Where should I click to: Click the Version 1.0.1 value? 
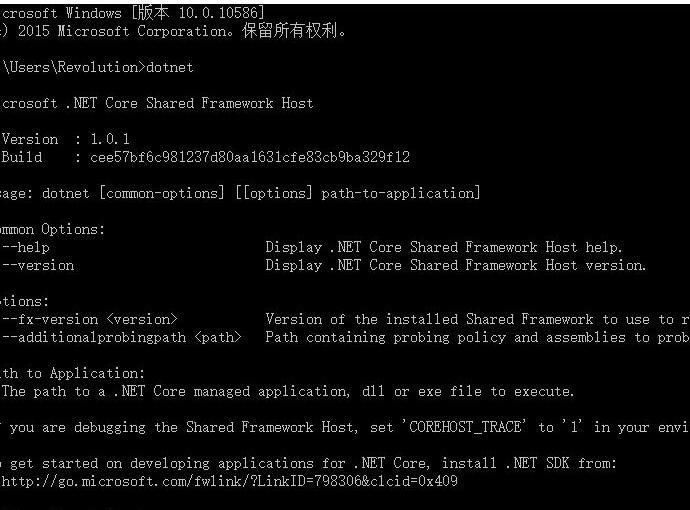[110, 139]
